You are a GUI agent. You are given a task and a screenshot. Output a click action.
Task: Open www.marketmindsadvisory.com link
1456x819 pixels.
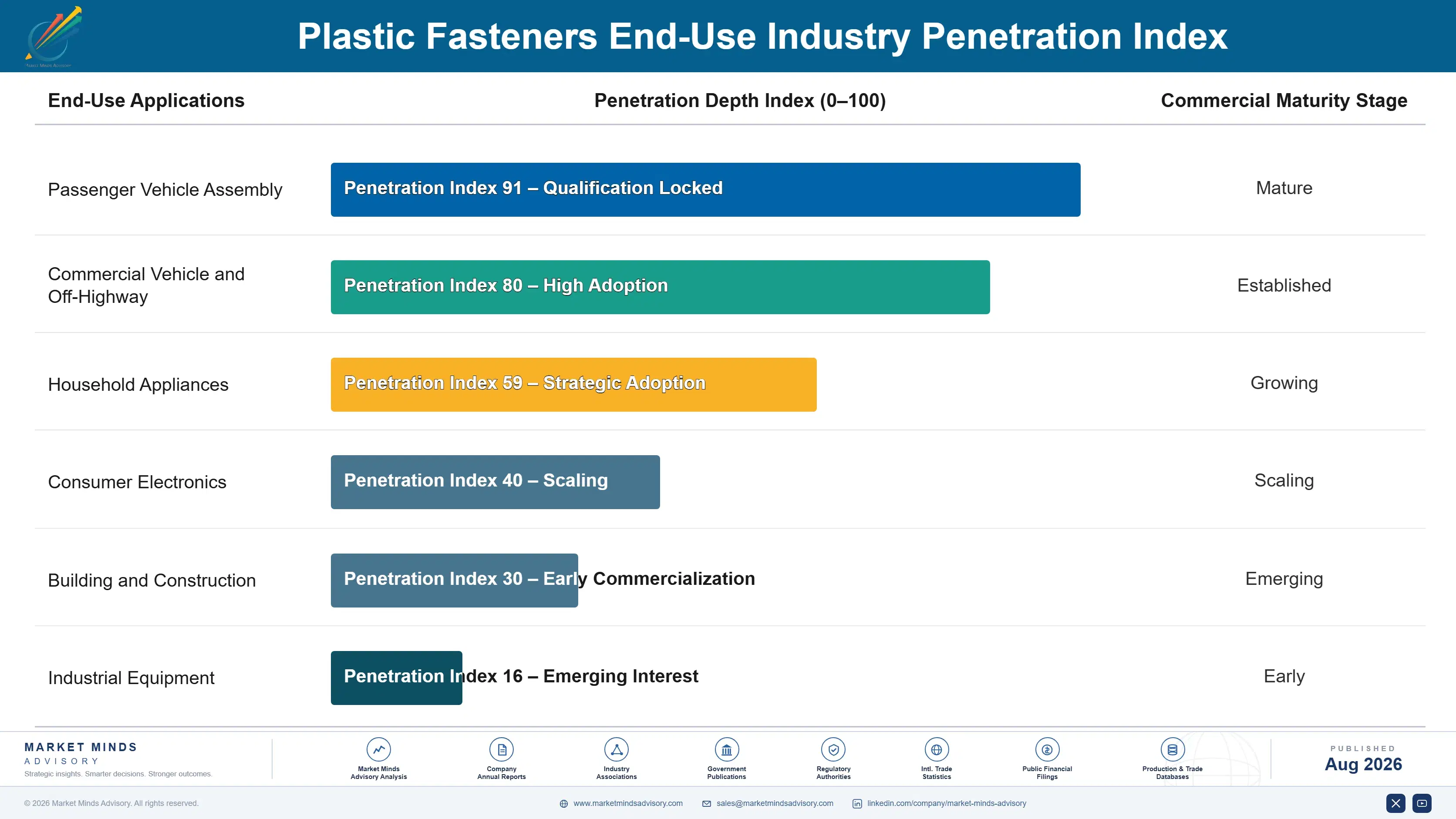(x=628, y=803)
